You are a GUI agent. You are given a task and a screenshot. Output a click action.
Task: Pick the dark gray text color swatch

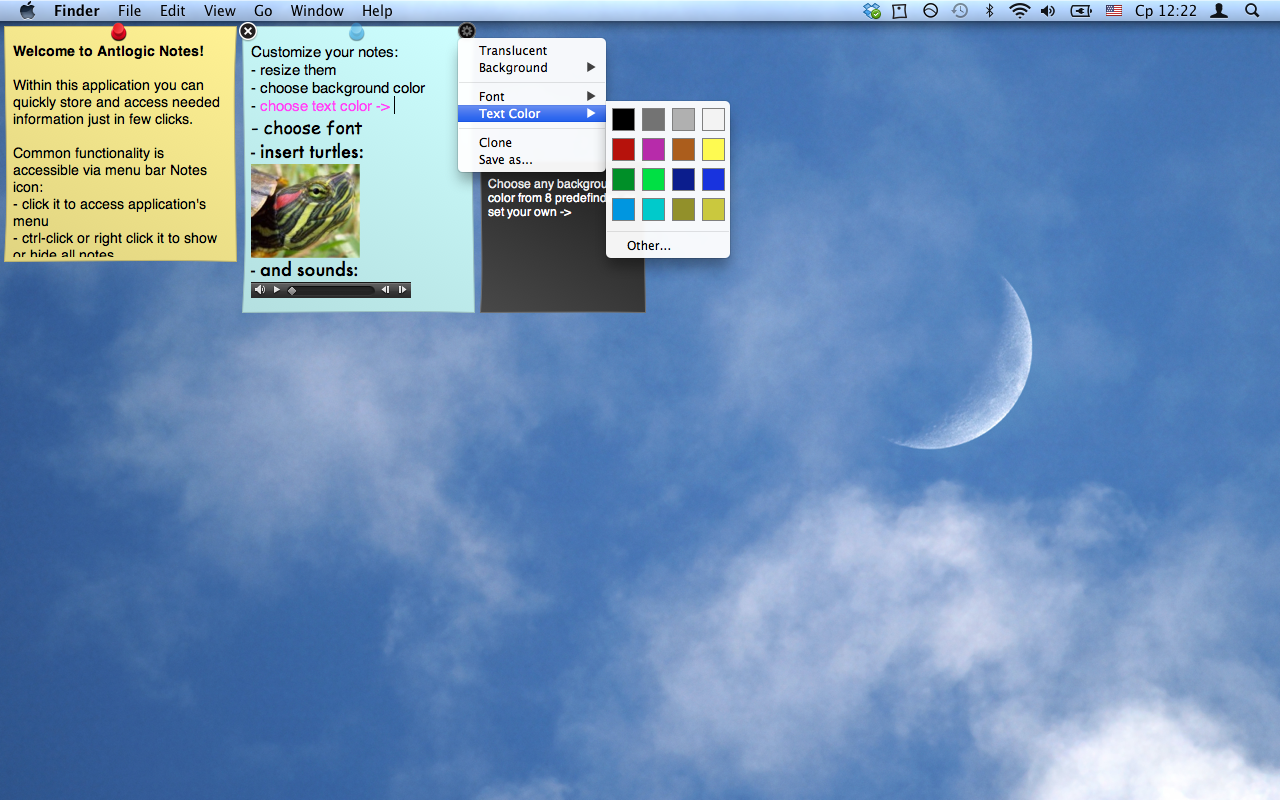coord(653,120)
